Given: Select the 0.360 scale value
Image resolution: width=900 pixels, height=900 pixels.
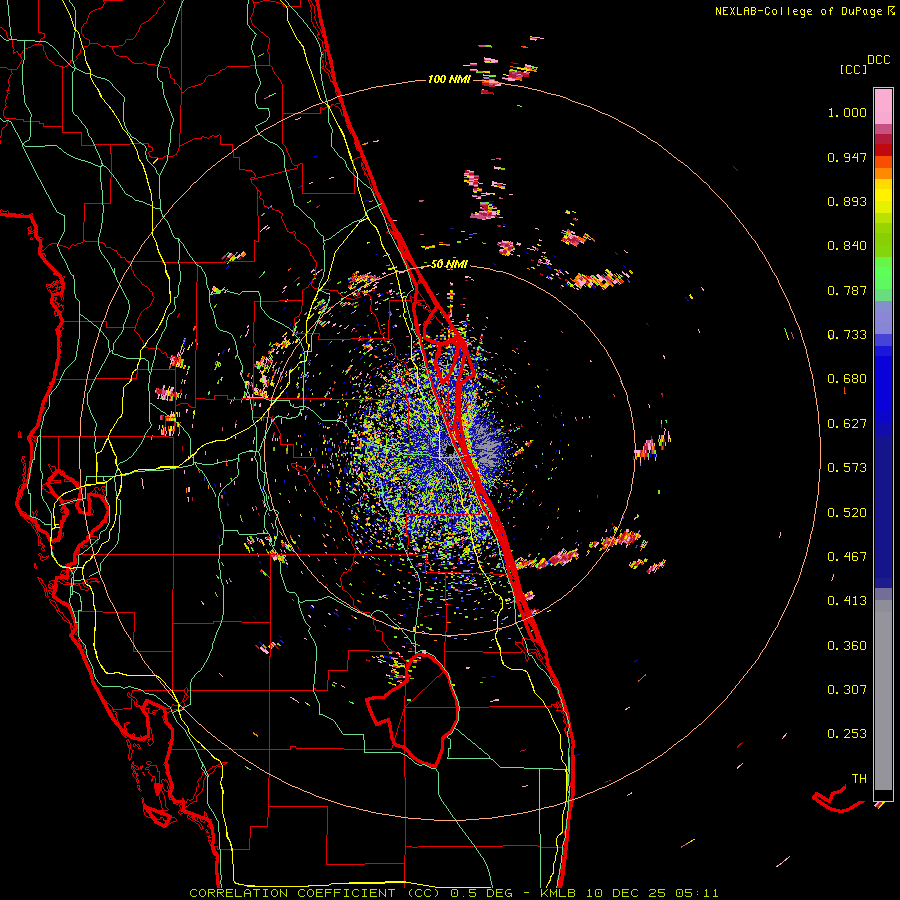Looking at the screenshot, I should click(847, 646).
